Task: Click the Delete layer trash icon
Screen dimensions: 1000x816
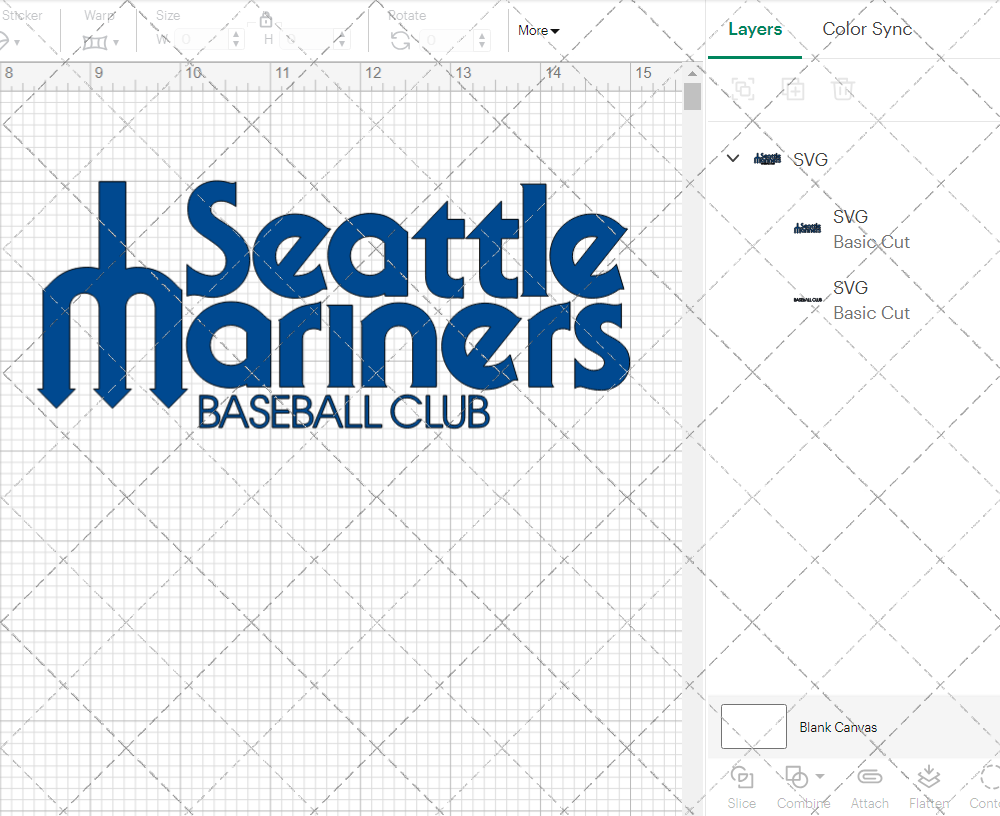Action: coord(842,89)
